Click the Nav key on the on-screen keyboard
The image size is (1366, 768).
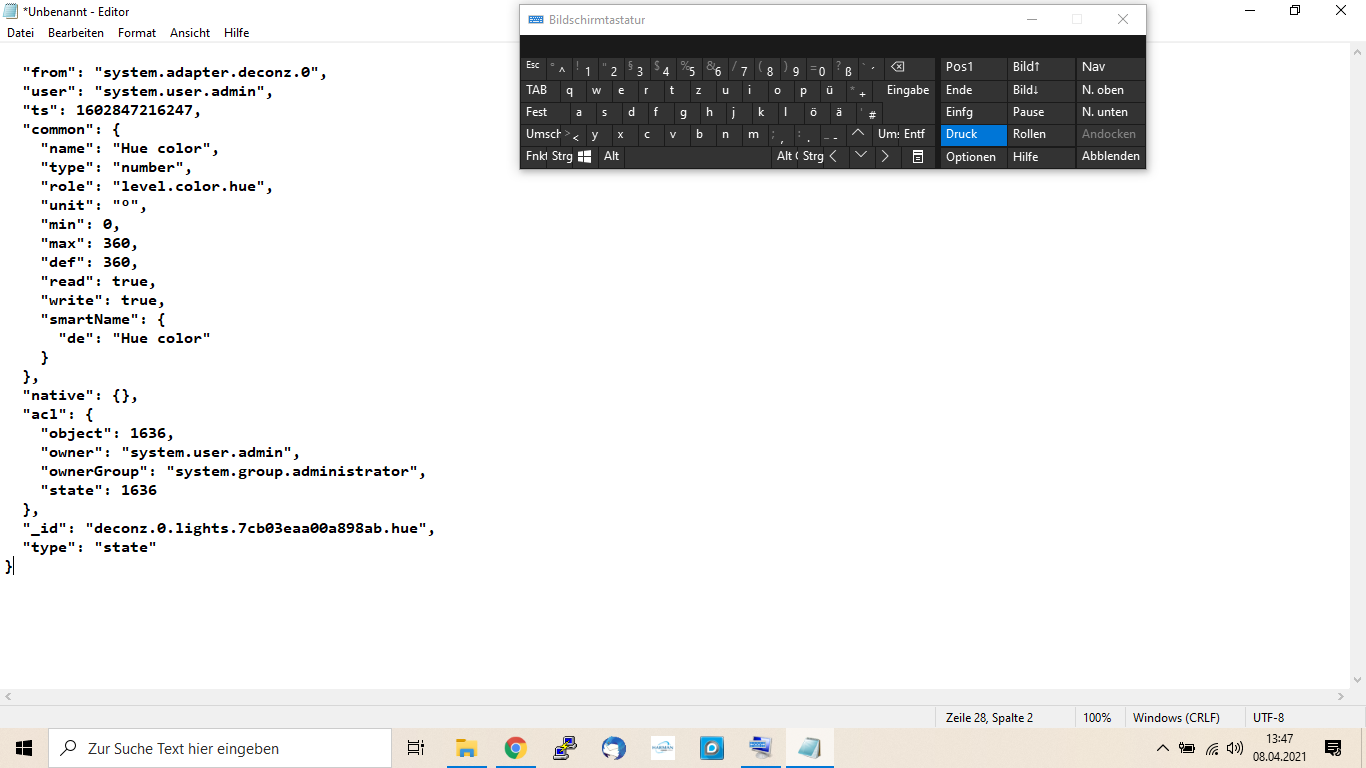pos(1110,68)
